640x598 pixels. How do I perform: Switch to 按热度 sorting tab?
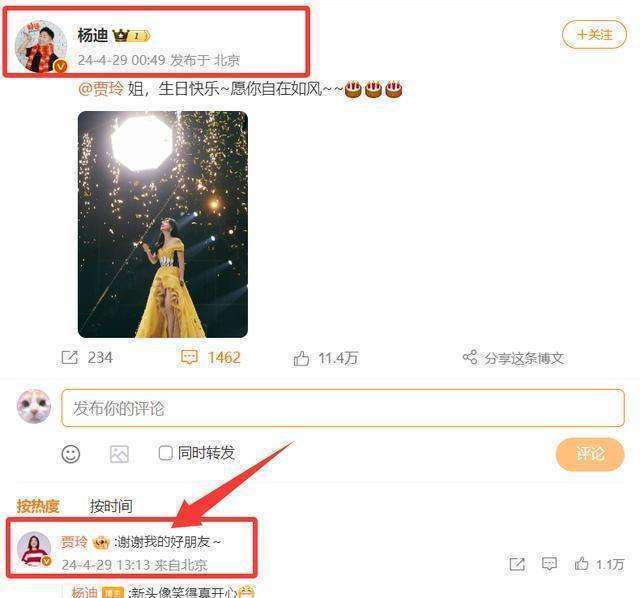(38, 506)
